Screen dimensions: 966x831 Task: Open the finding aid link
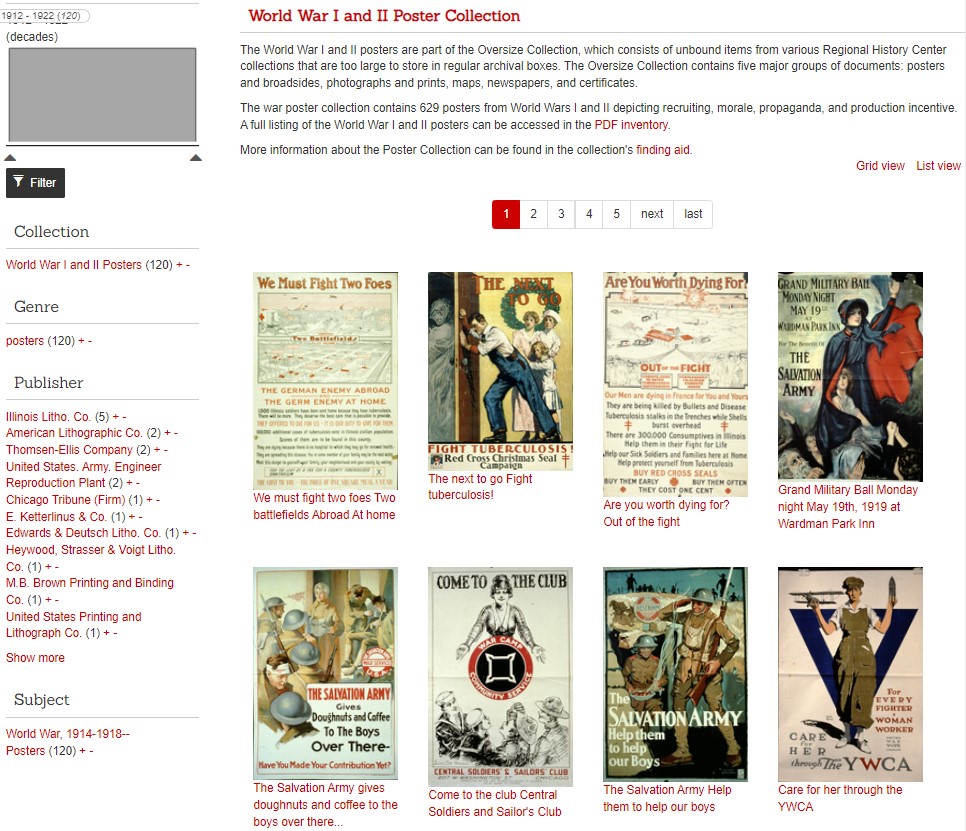coord(663,150)
